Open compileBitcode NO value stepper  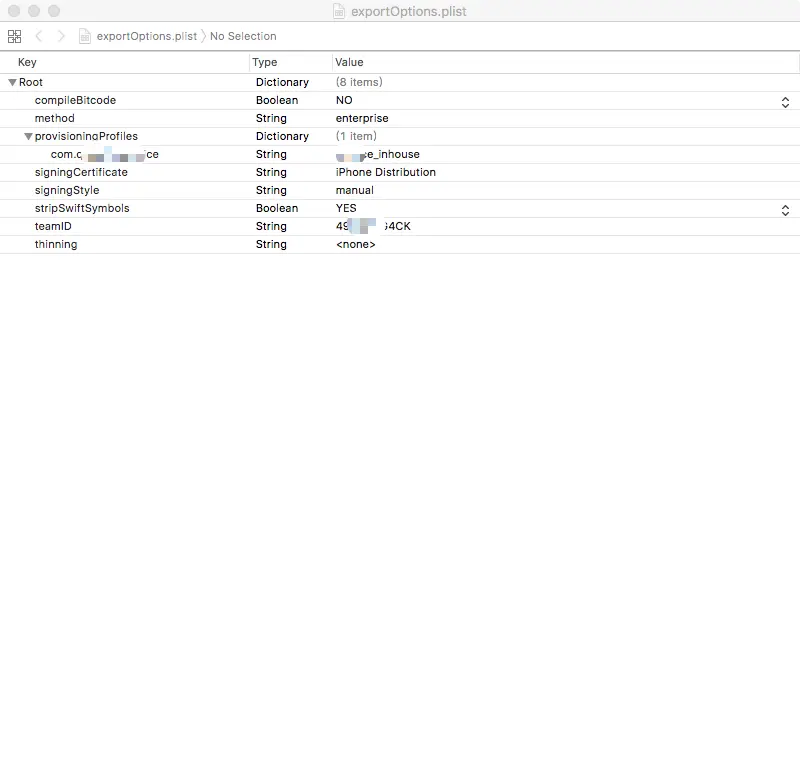(785, 103)
